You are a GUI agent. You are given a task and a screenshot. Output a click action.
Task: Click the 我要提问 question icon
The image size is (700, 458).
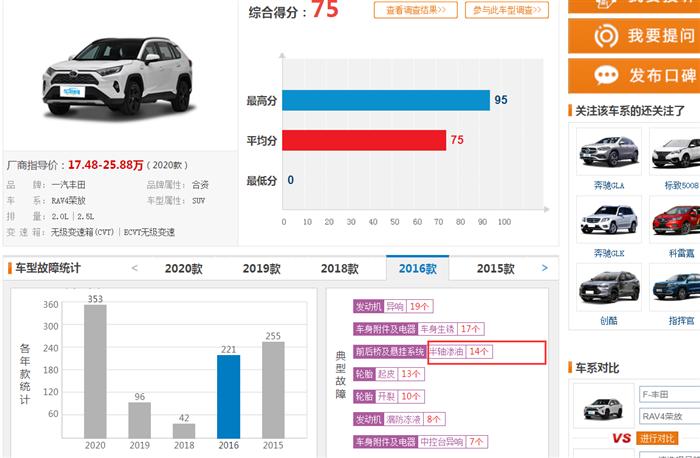(606, 36)
